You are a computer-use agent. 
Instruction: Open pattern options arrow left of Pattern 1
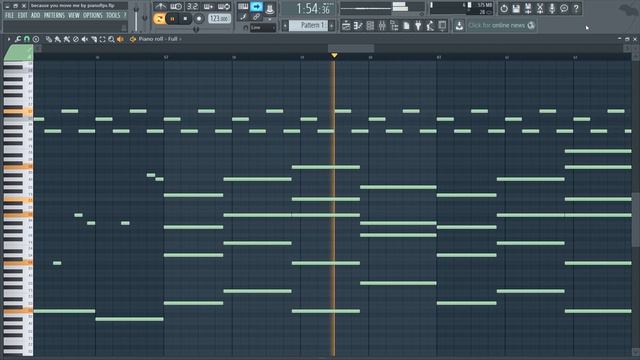285,26
